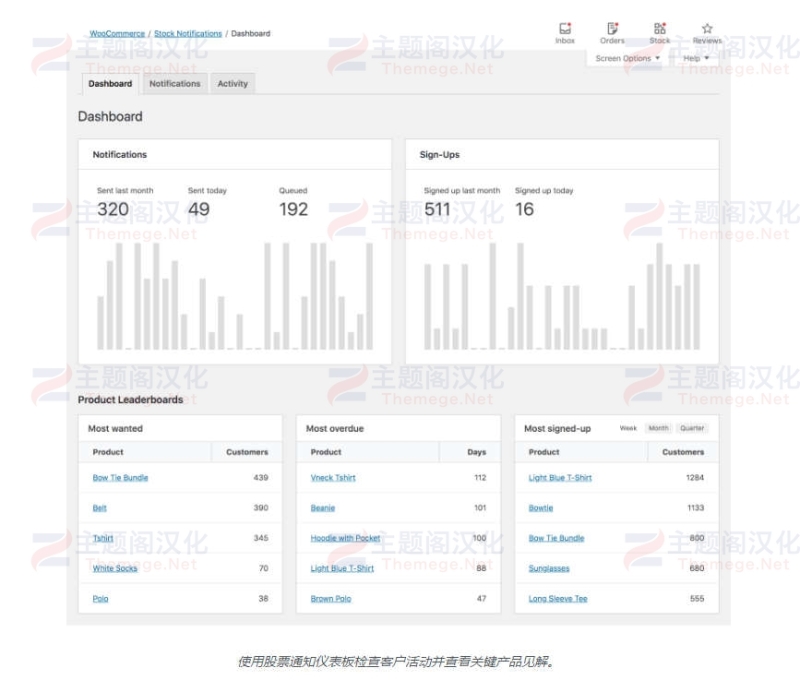Open the Bowtie product link
This screenshot has width=800, height=680.
point(541,508)
